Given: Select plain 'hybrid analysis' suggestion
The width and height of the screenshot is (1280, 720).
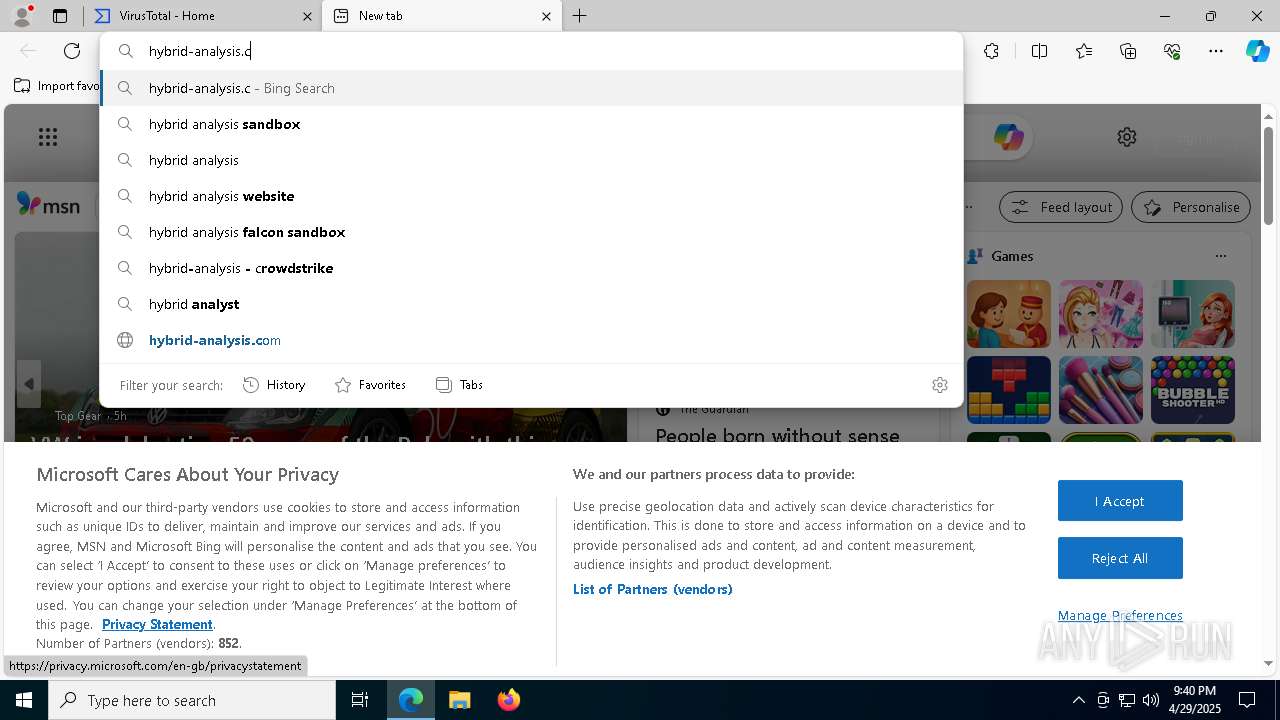Looking at the screenshot, I should tap(531, 160).
